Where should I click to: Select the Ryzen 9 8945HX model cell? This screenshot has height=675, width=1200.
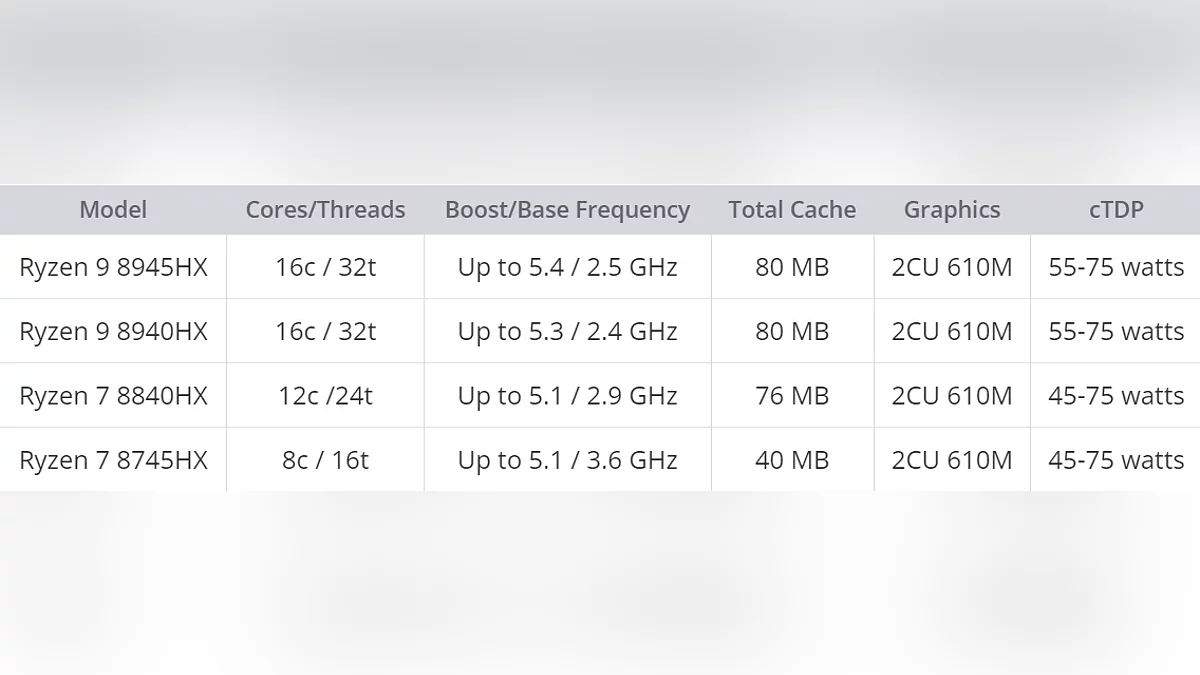pos(113,267)
